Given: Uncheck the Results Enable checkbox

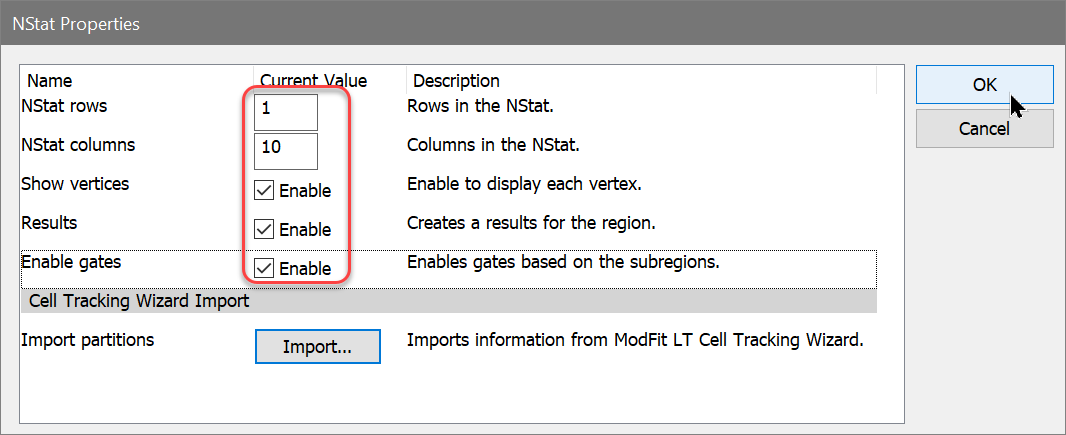Looking at the screenshot, I should (265, 229).
